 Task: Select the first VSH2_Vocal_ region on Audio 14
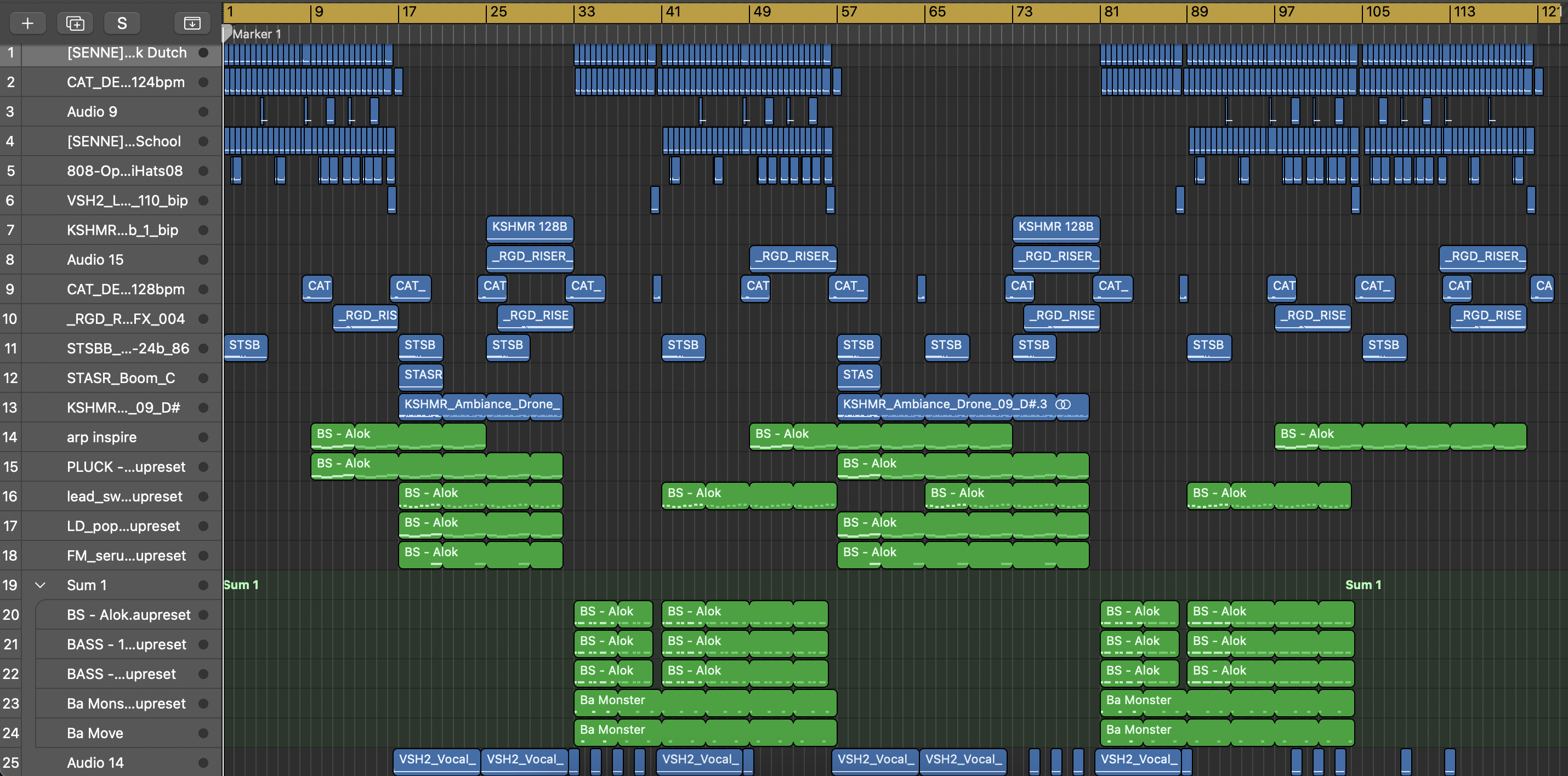[x=436, y=762]
